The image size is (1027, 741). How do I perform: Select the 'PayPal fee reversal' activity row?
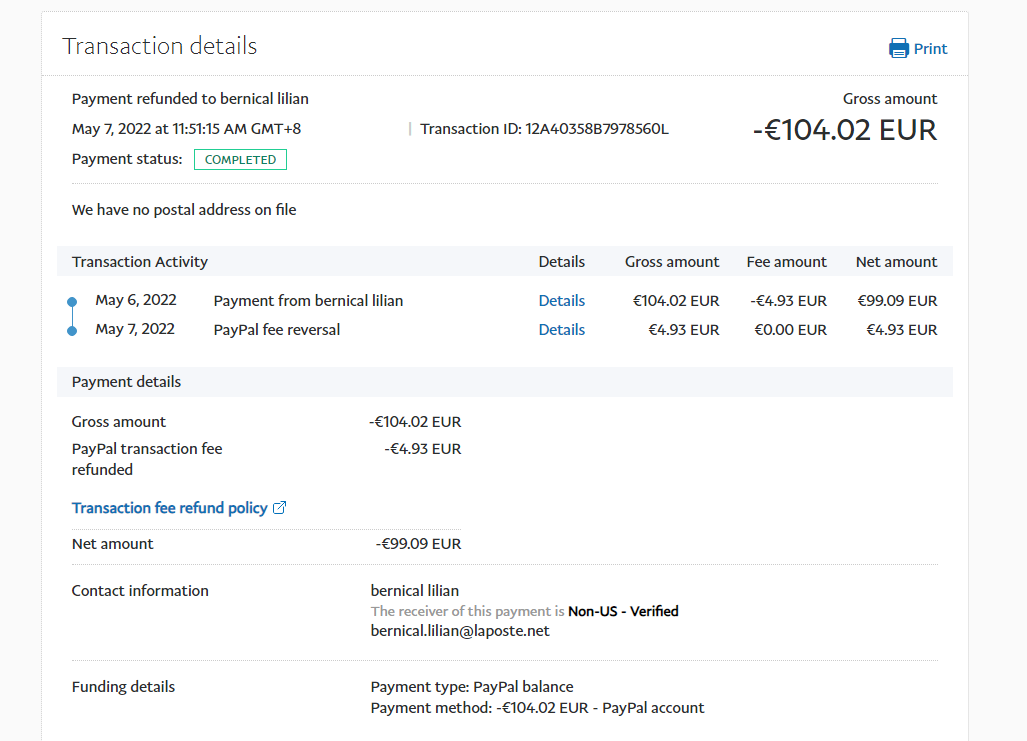[x=277, y=330]
